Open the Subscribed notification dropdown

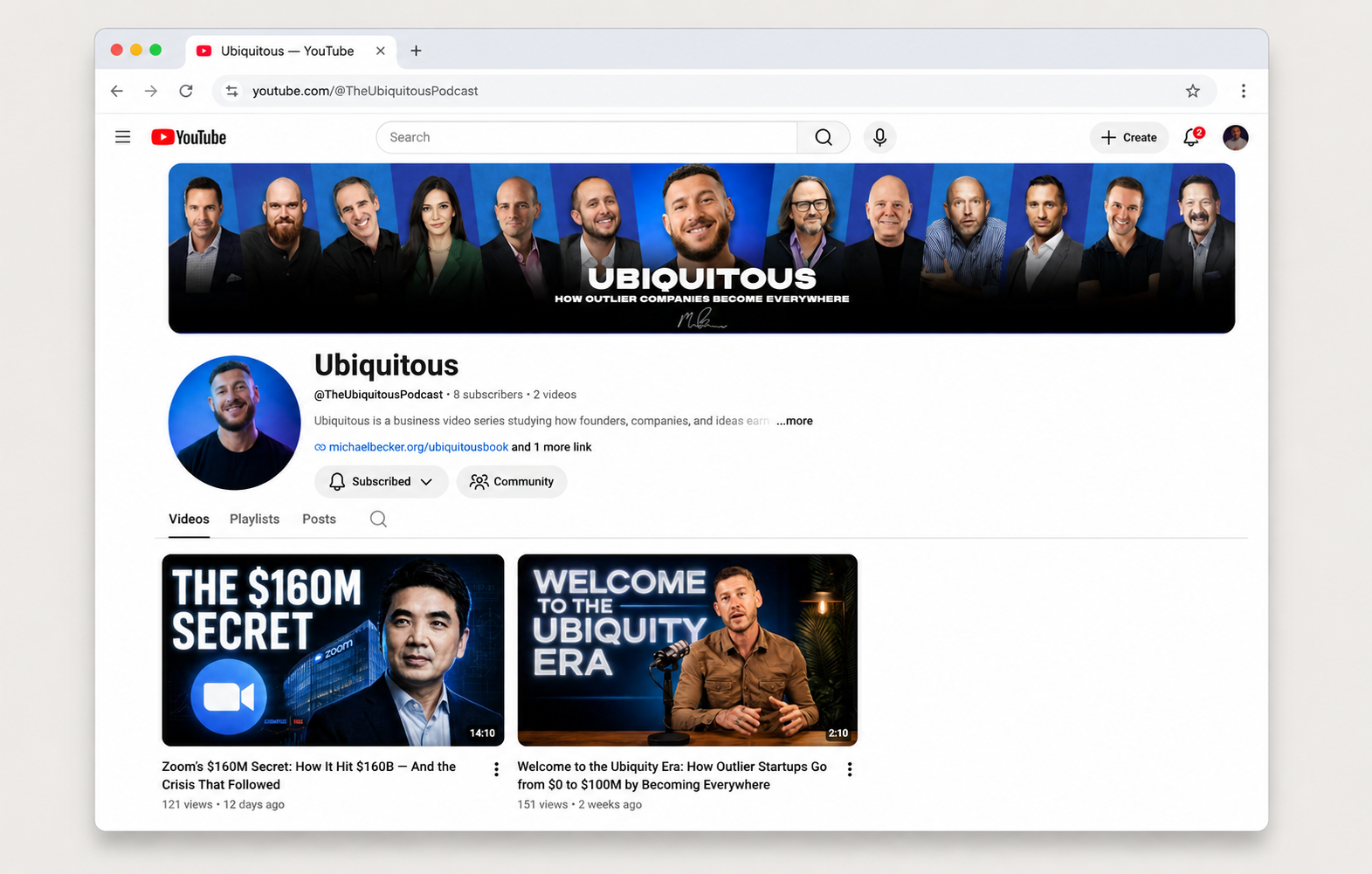(x=381, y=481)
